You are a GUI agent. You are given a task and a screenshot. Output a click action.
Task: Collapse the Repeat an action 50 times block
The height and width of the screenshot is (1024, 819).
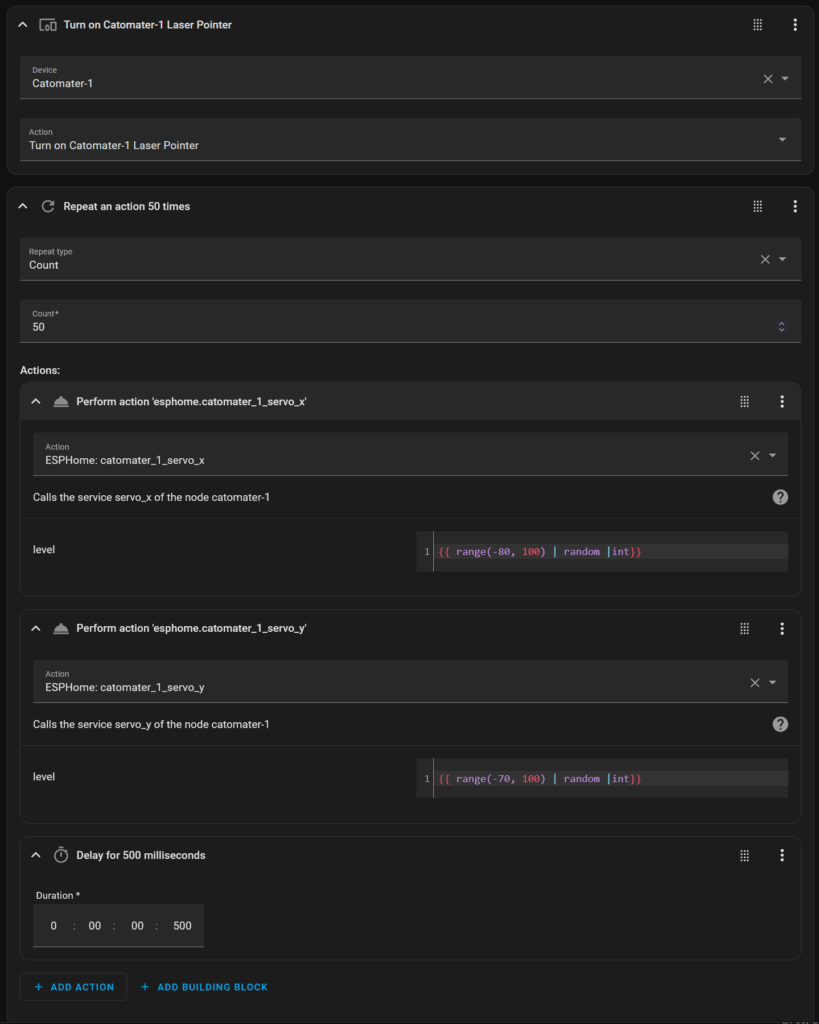click(23, 206)
